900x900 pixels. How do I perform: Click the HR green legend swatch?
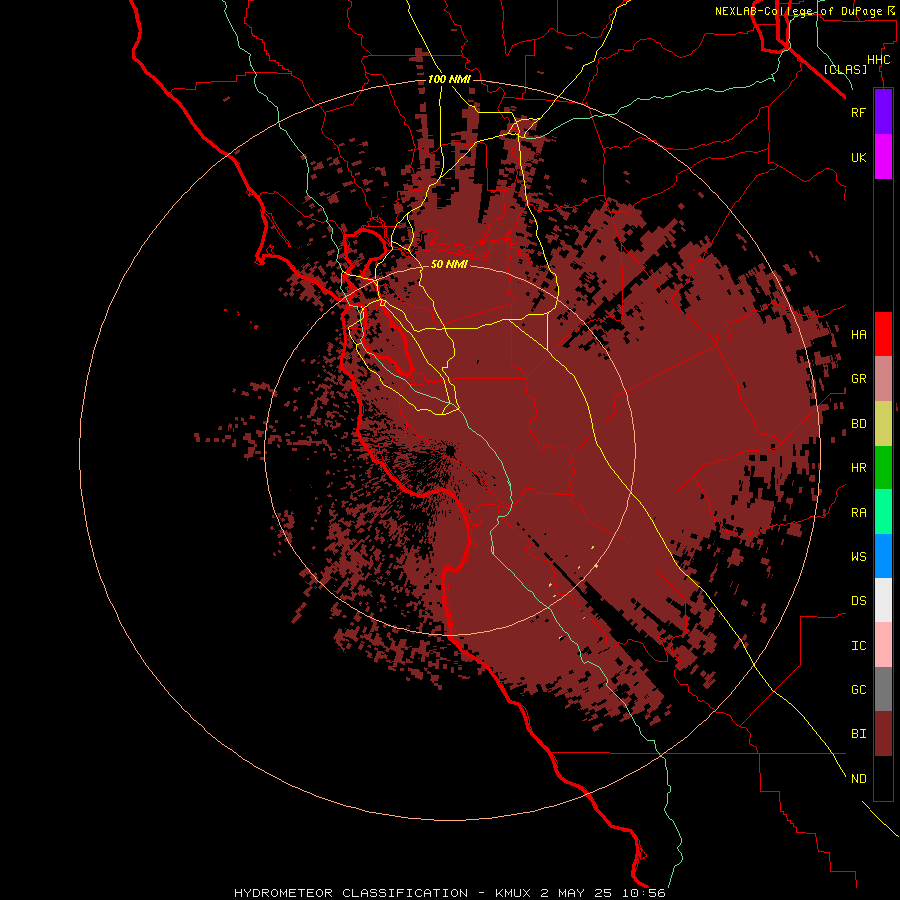883,468
